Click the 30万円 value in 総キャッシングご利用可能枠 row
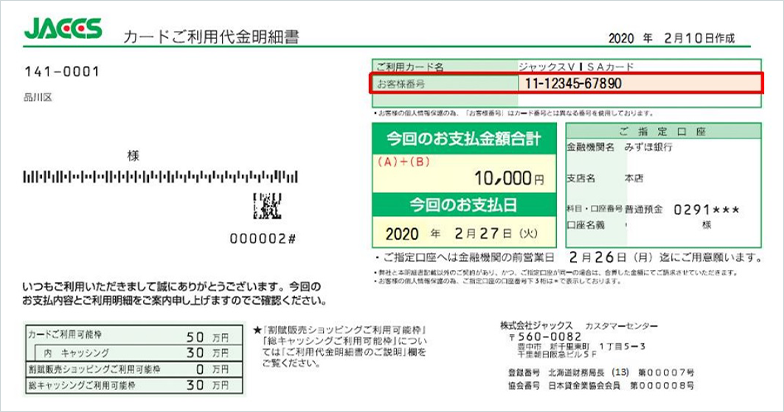The height and width of the screenshot is (412, 784). point(208,385)
